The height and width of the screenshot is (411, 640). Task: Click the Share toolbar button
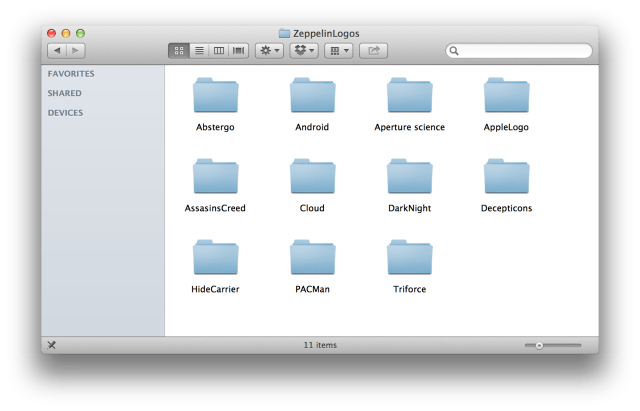(x=373, y=51)
